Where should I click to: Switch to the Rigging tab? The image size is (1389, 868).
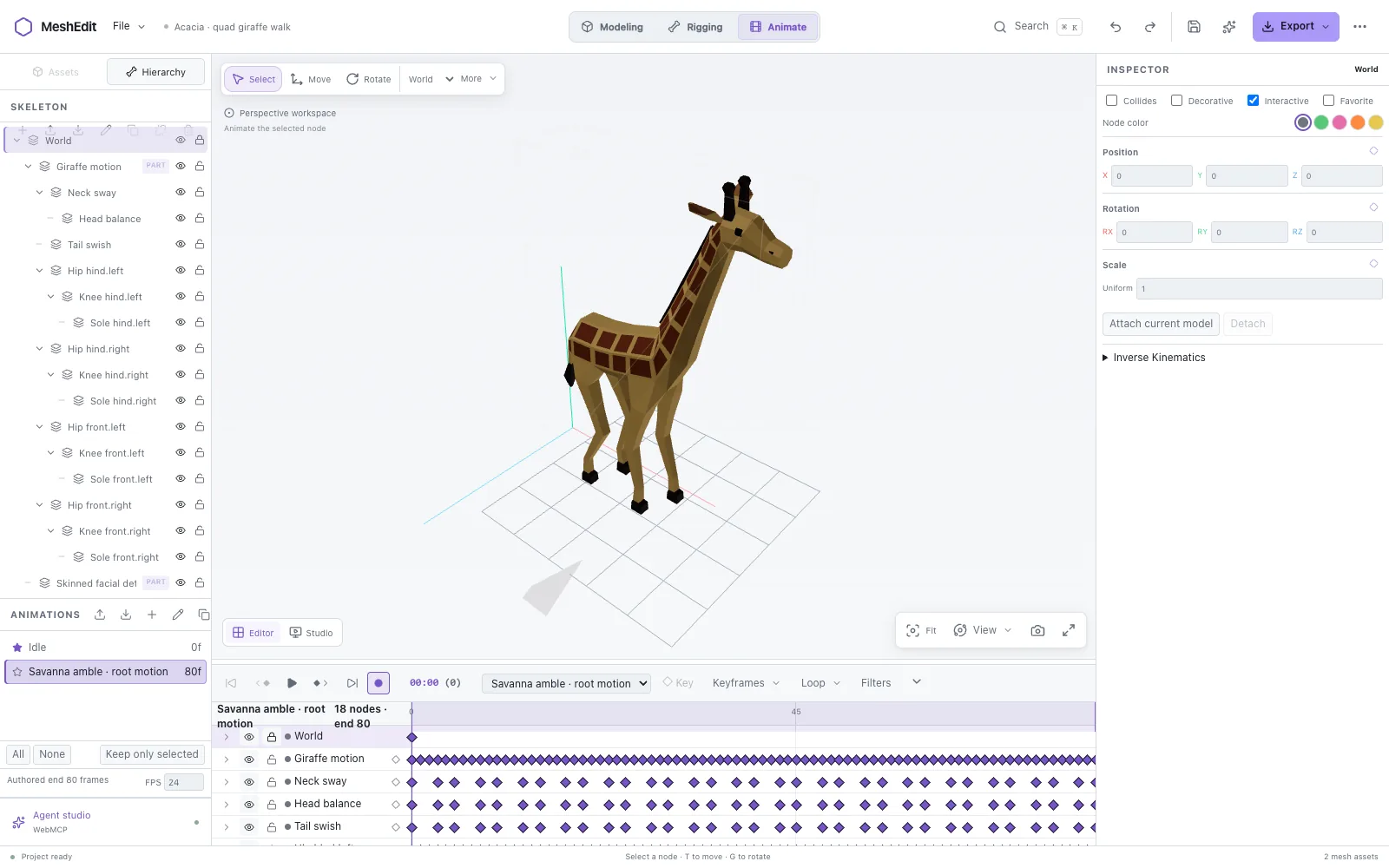[x=694, y=27]
